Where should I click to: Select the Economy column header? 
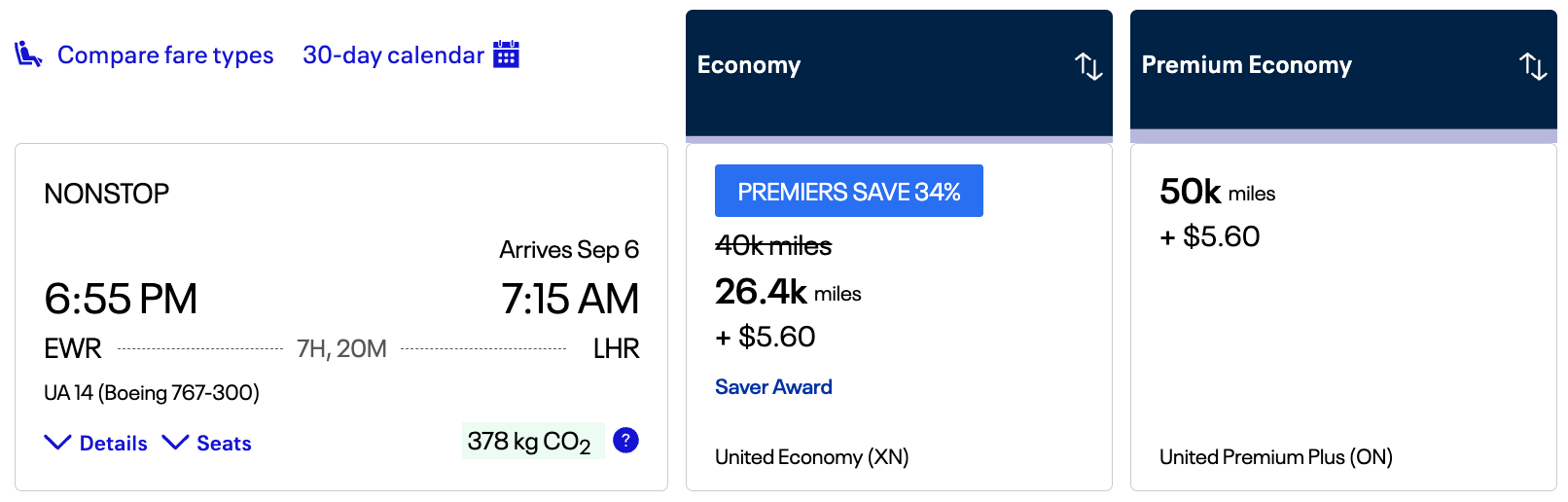pos(749,65)
